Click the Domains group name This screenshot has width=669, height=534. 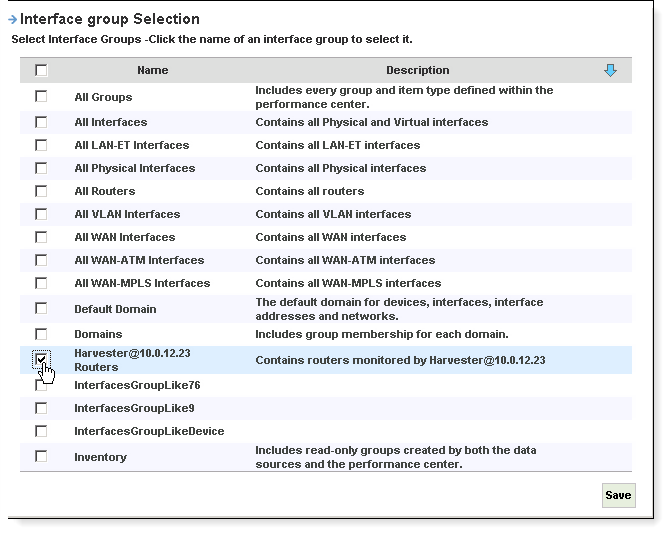tap(98, 334)
